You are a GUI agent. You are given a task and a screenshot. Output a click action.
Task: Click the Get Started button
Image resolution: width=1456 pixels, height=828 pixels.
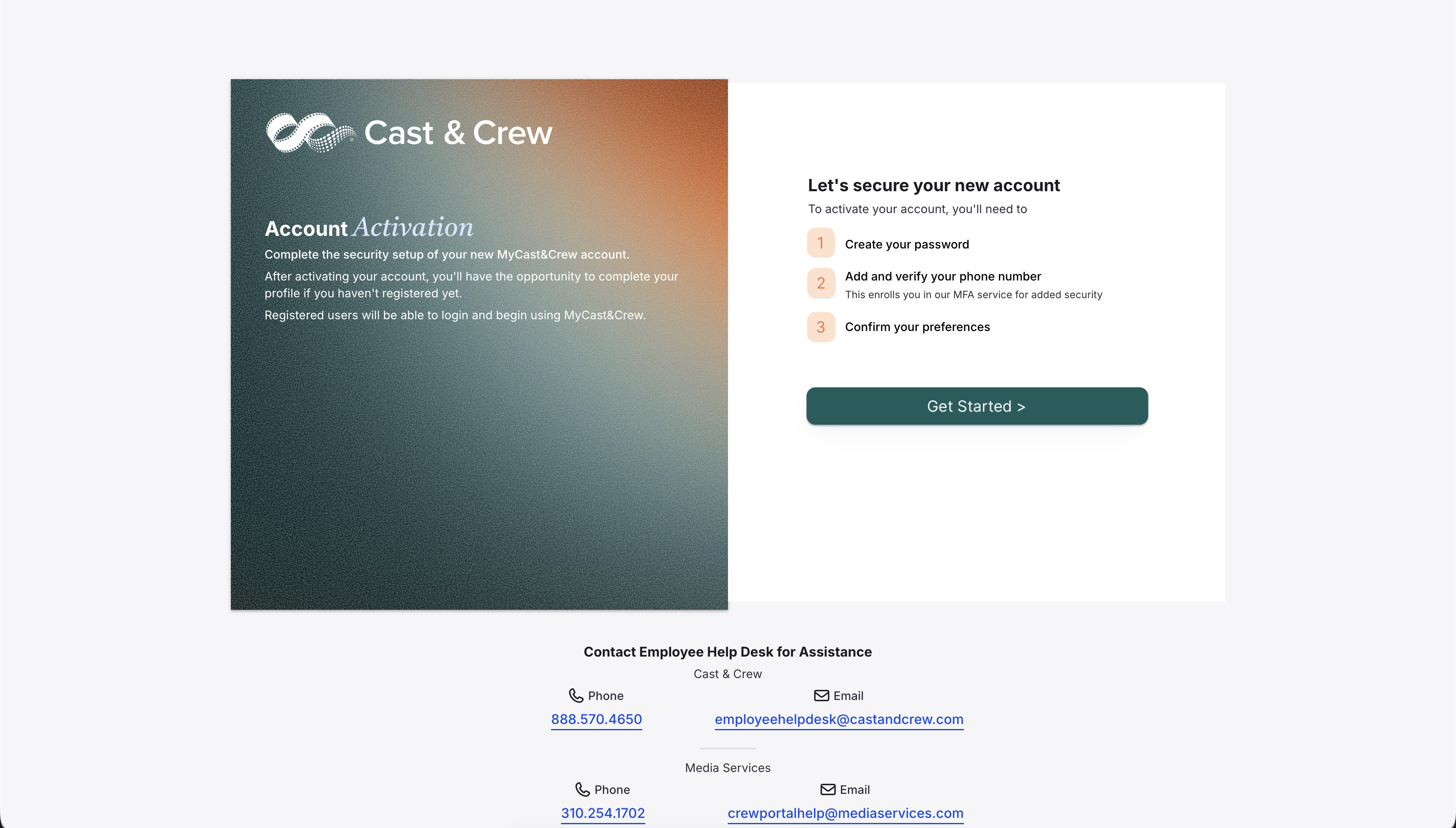(977, 406)
